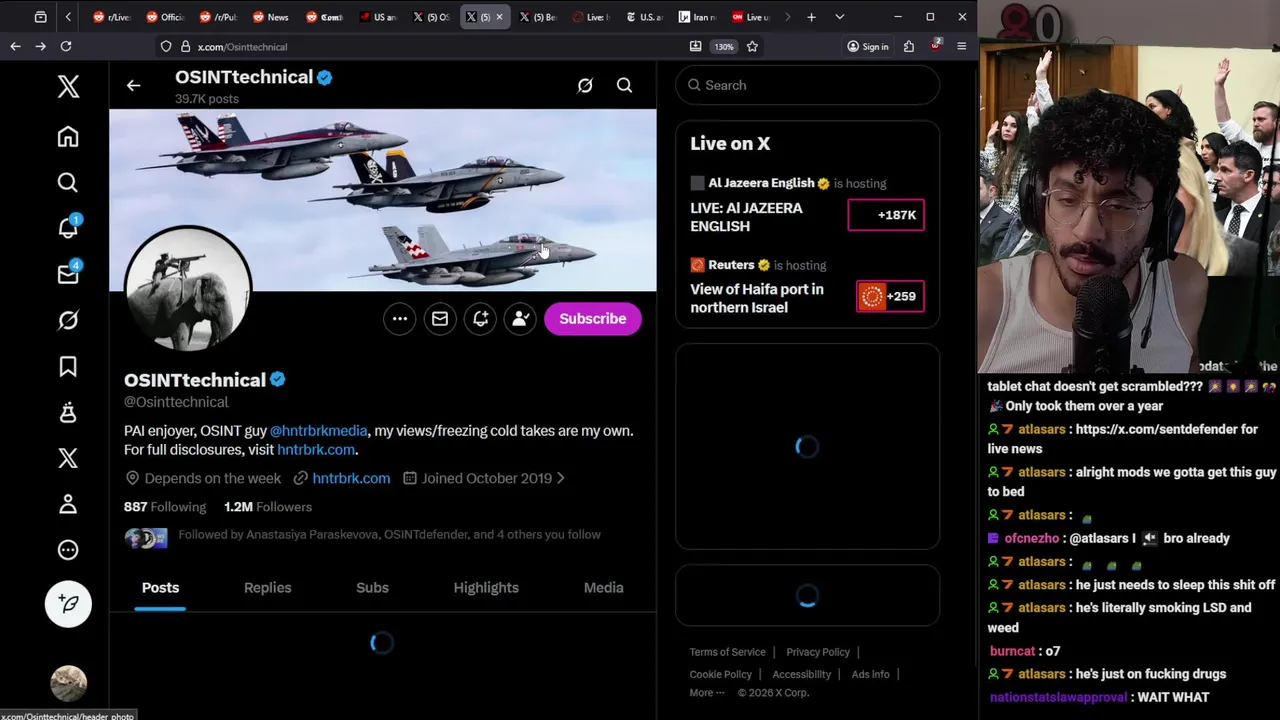The image size is (1280, 720).
Task: Switch to Replies tab
Action: (268, 588)
